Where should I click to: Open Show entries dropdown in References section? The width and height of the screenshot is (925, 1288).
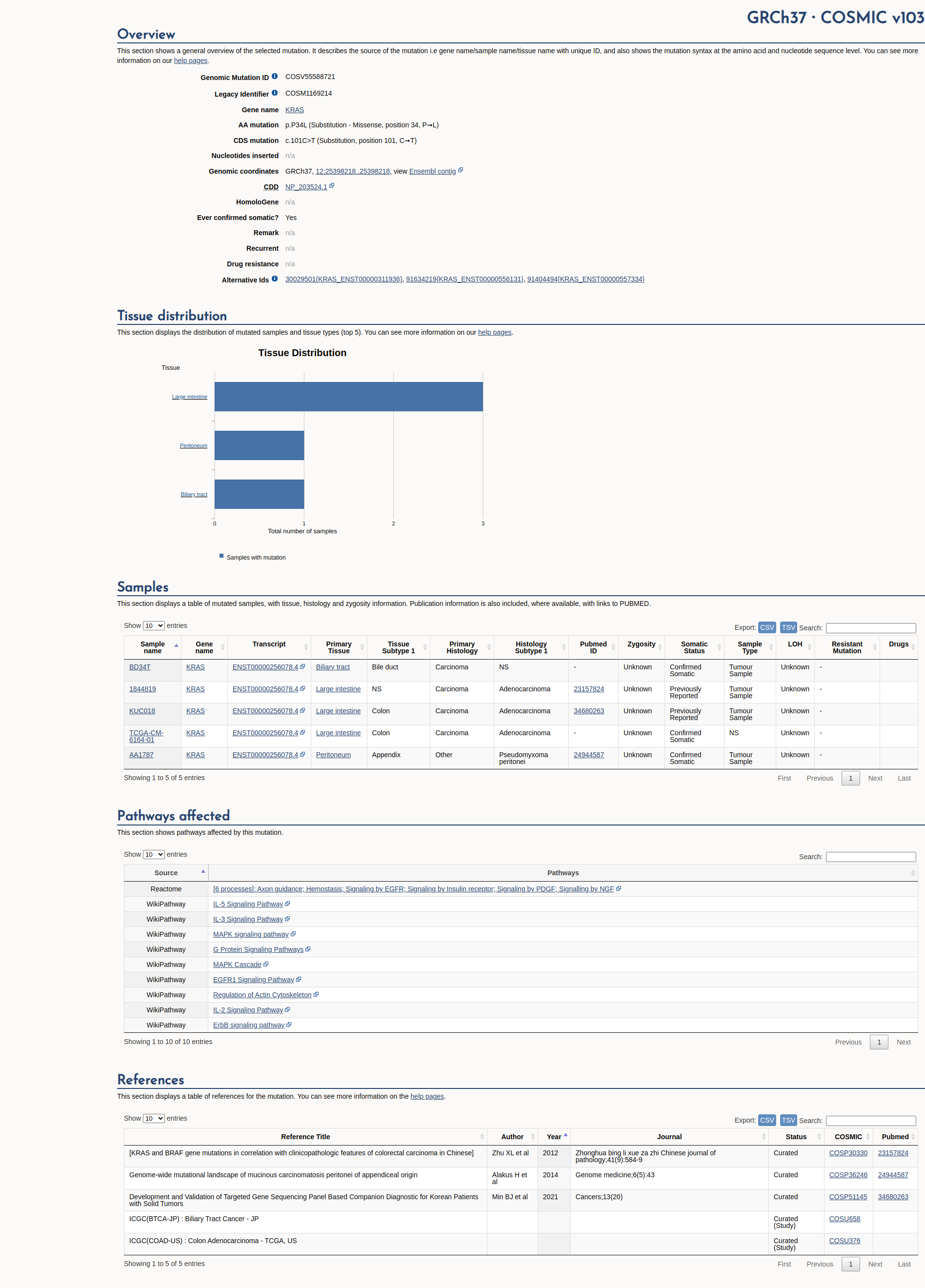pyautogui.click(x=153, y=1118)
